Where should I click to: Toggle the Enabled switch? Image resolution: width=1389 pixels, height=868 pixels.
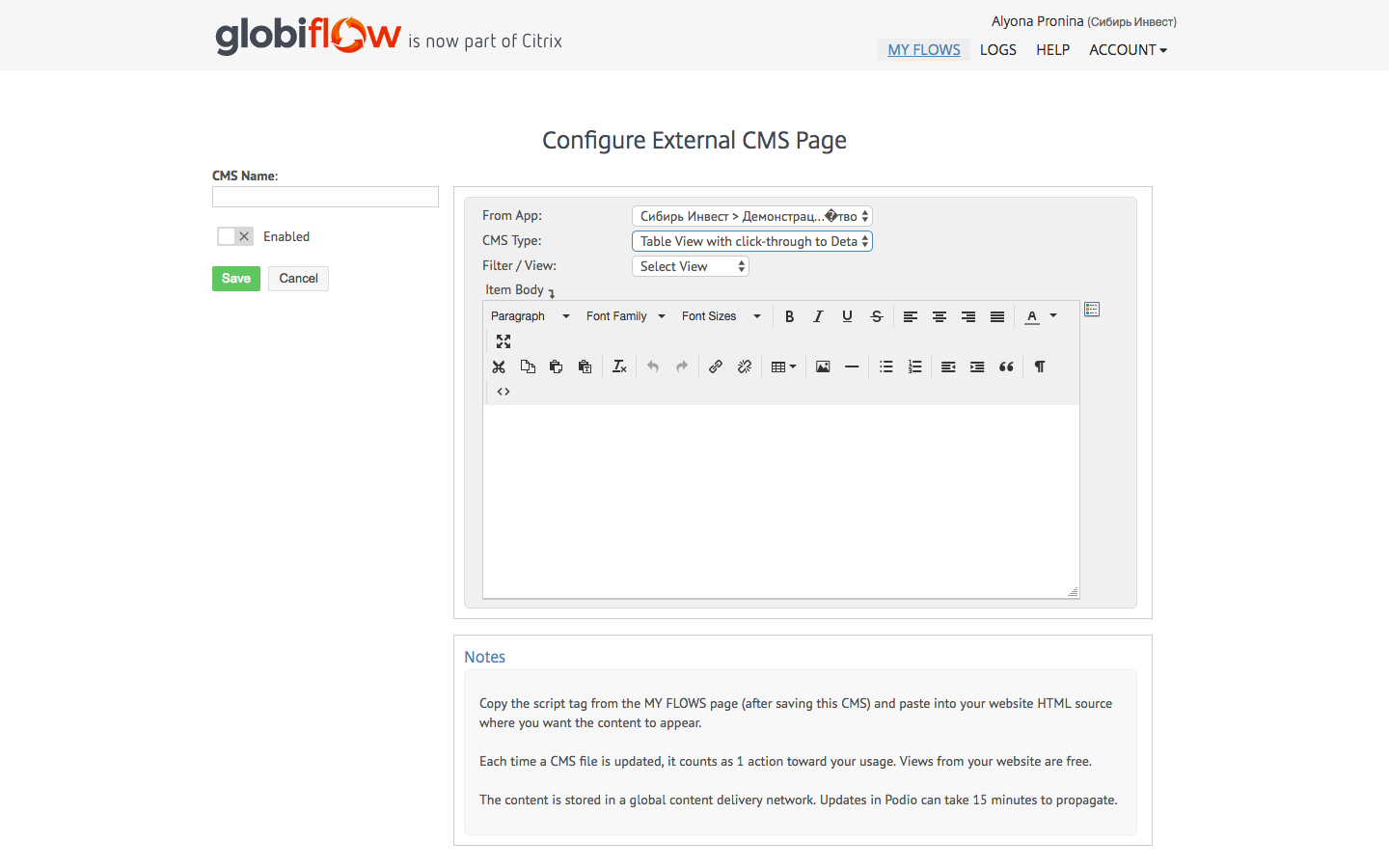pyautogui.click(x=235, y=236)
